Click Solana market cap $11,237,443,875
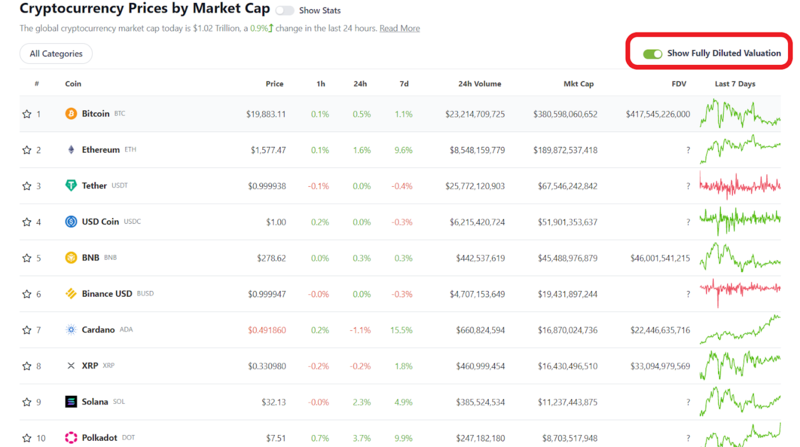 tap(567, 402)
